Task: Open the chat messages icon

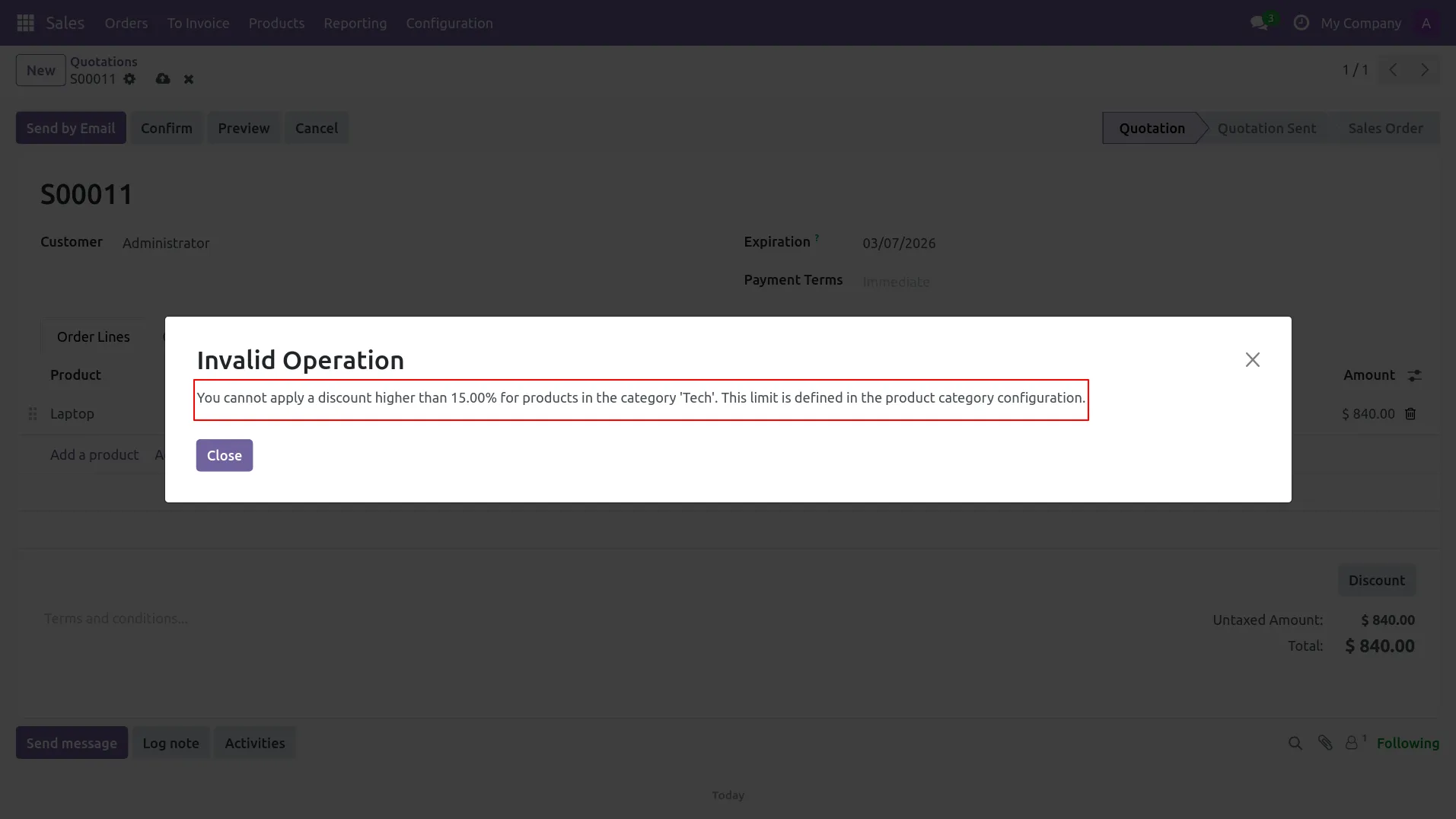Action: (x=1259, y=23)
